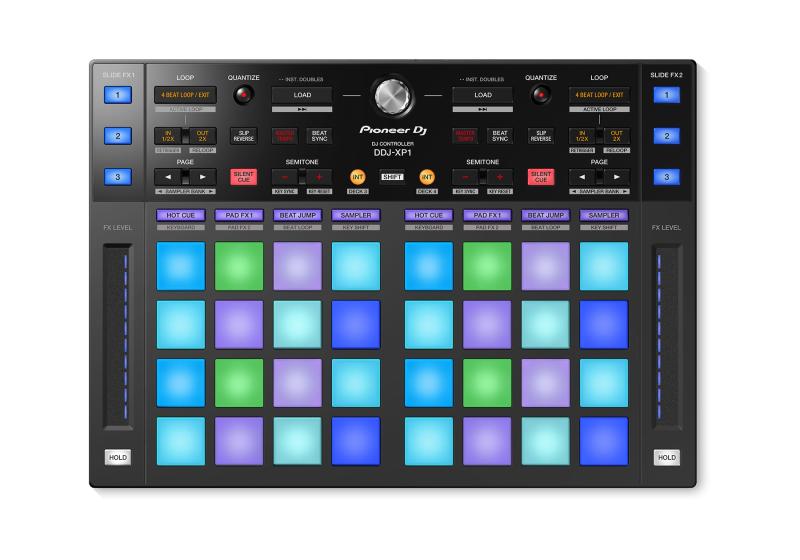Activate left deck Silent Cue
This screenshot has height=560, width=800.
pyautogui.click(x=243, y=177)
